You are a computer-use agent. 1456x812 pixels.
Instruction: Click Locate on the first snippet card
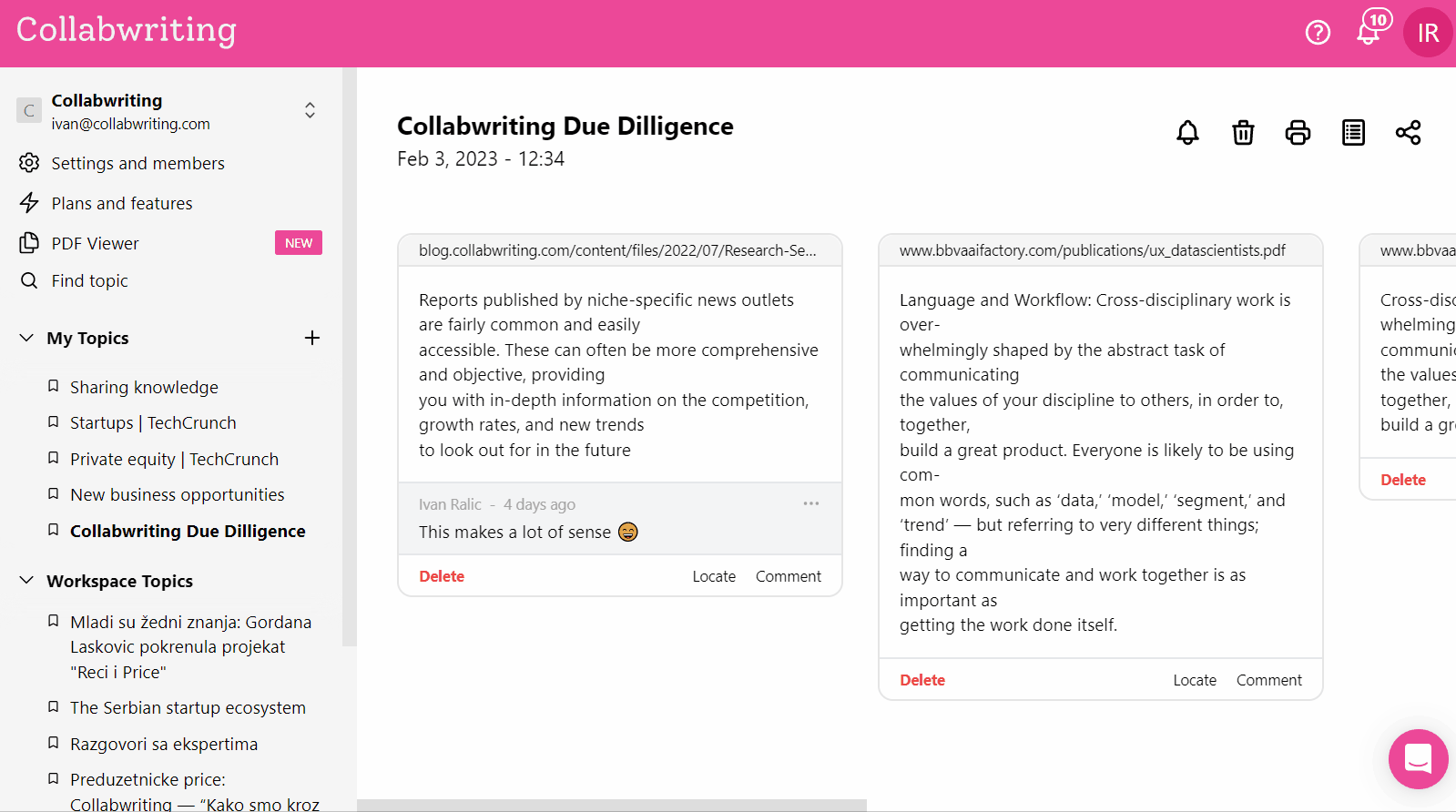pyautogui.click(x=713, y=576)
